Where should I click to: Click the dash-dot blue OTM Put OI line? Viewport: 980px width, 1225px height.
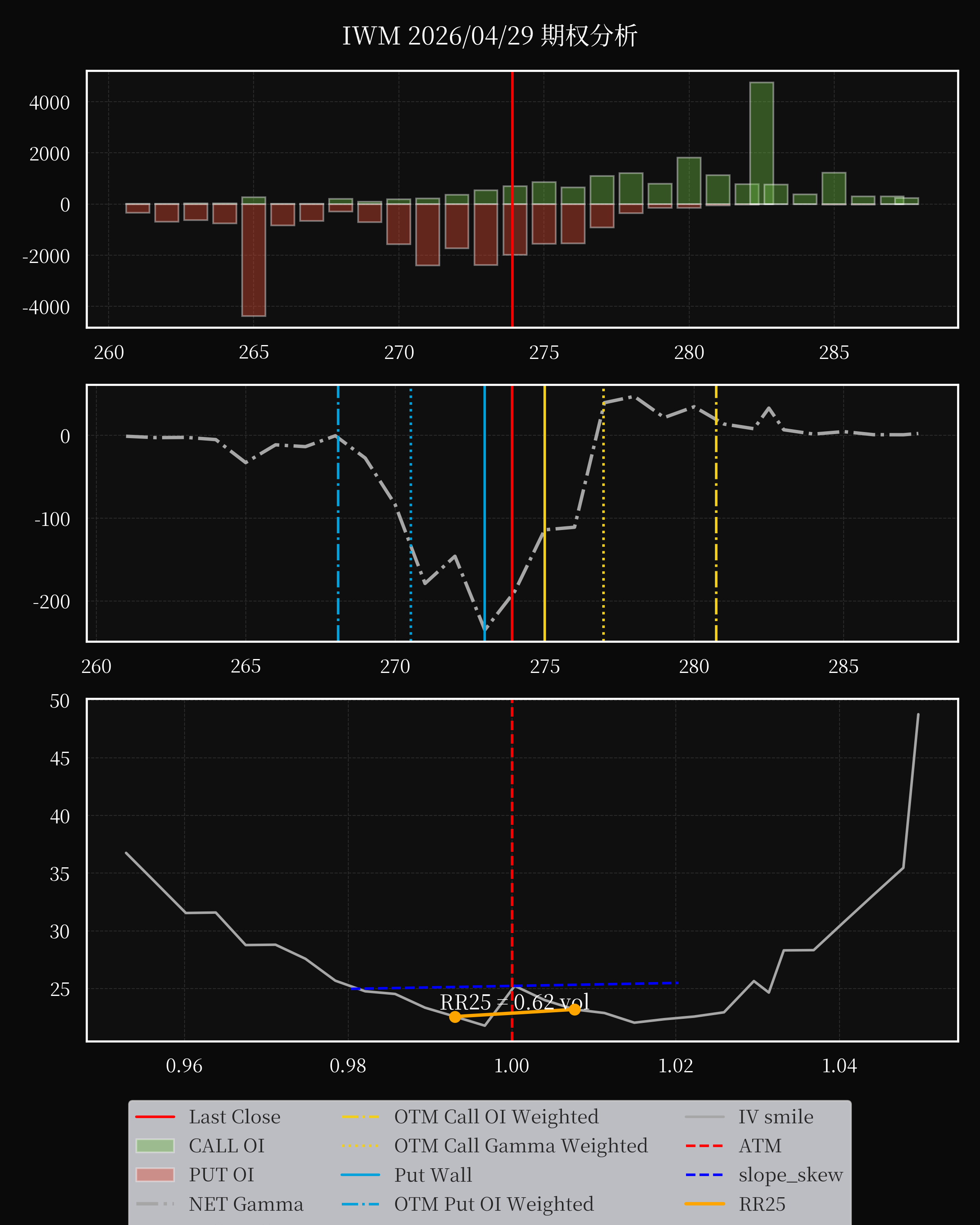(338, 513)
